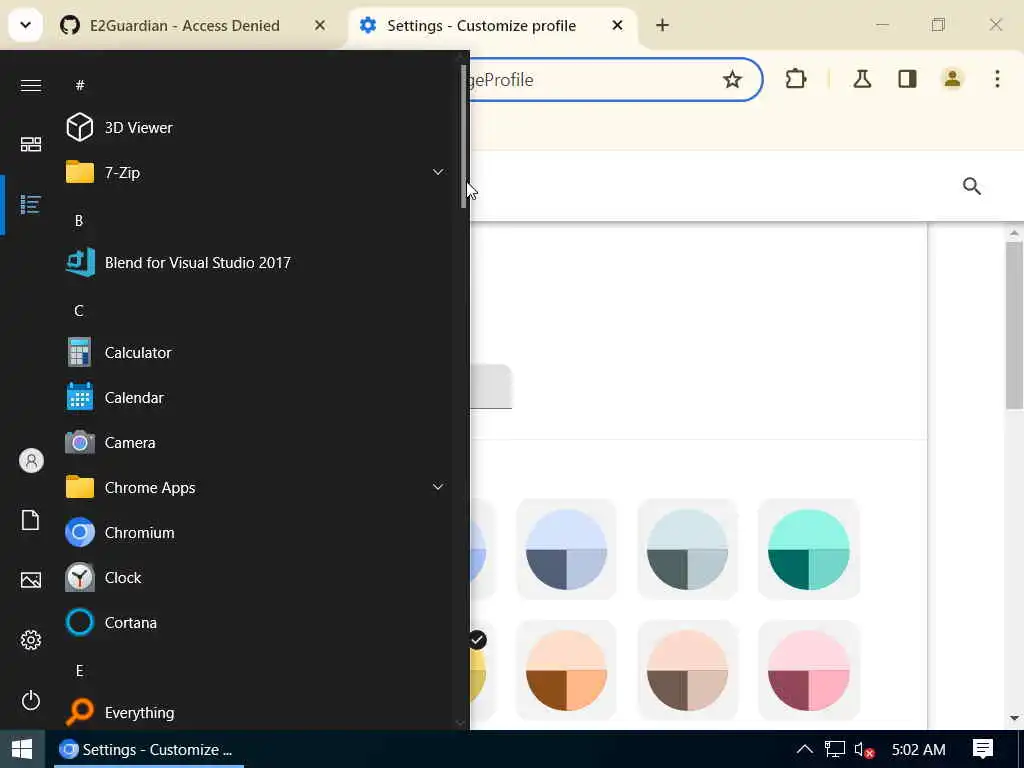
Task: Open 3D Viewer from the Start menu
Action: click(255, 127)
